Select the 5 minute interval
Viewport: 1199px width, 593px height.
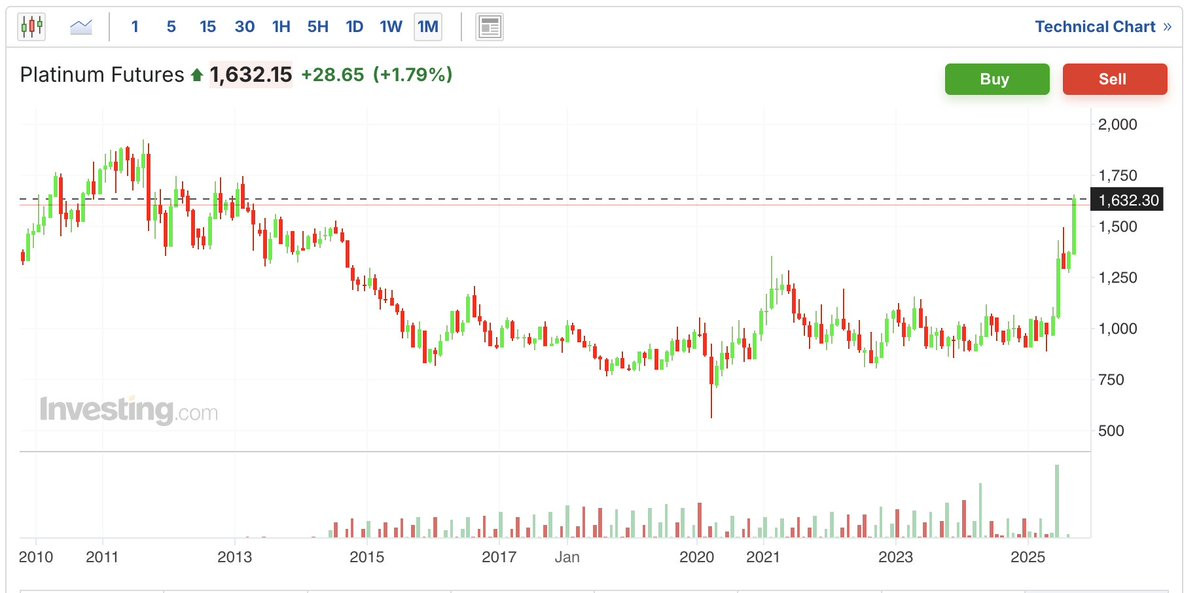(x=171, y=27)
